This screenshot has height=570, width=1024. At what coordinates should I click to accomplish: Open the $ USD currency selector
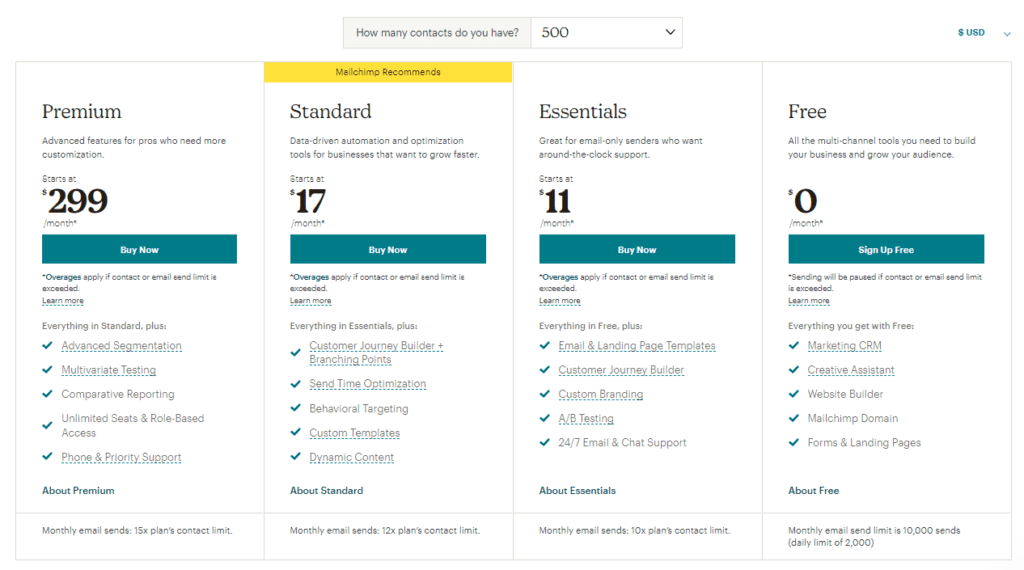pos(984,33)
